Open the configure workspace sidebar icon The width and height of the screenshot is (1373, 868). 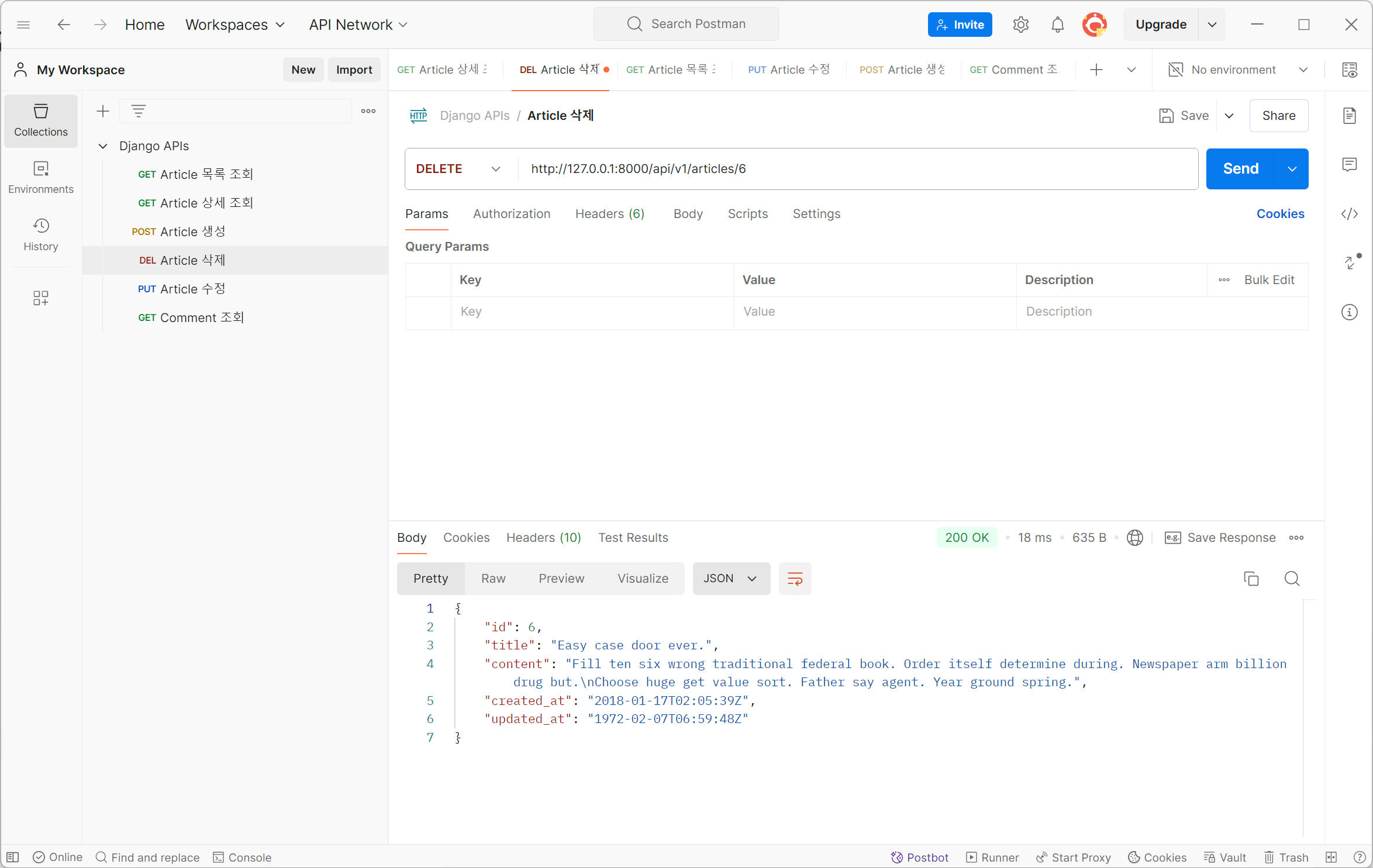click(x=41, y=298)
